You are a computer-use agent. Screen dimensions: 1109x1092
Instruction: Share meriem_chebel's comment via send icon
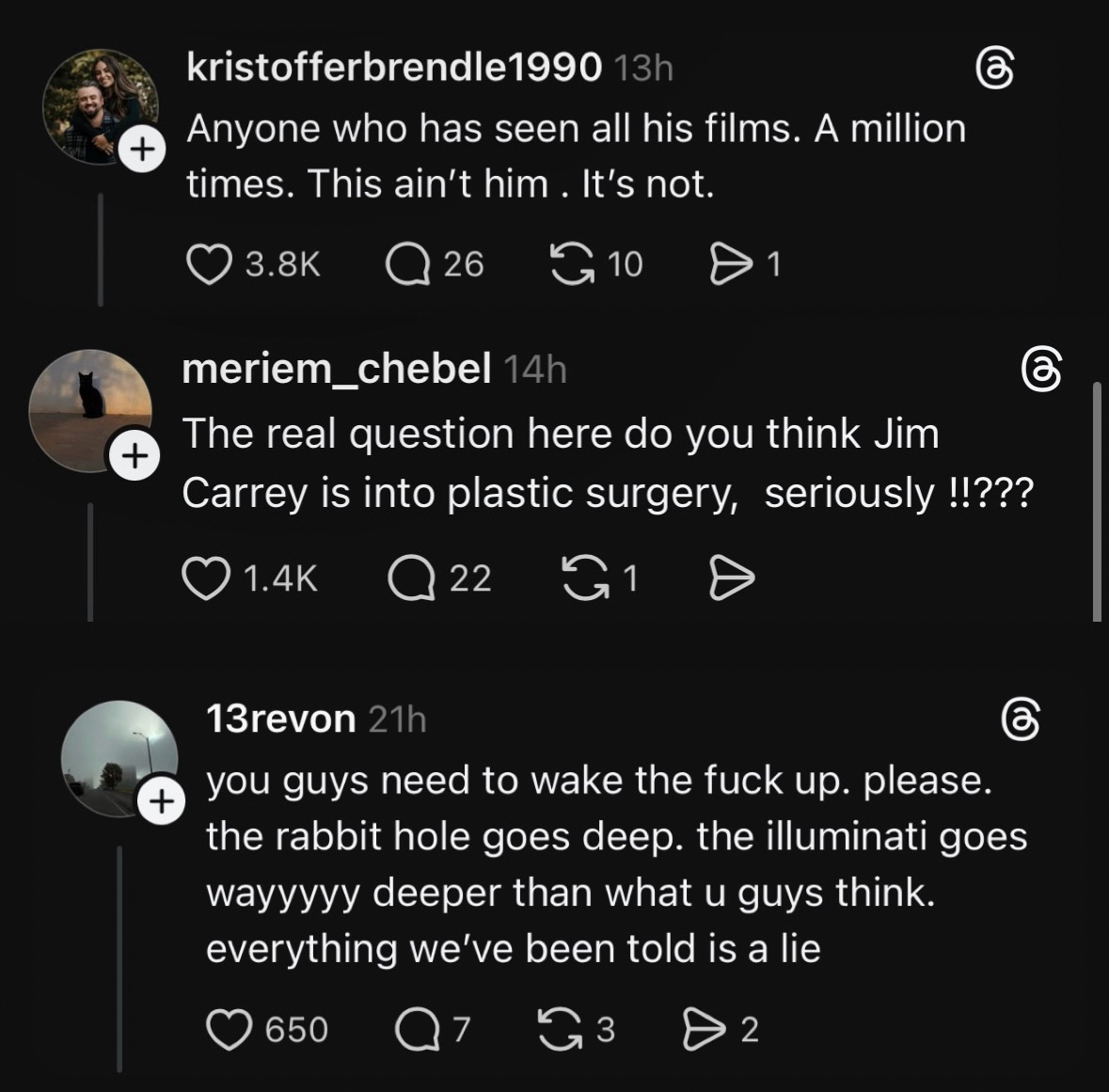point(731,578)
